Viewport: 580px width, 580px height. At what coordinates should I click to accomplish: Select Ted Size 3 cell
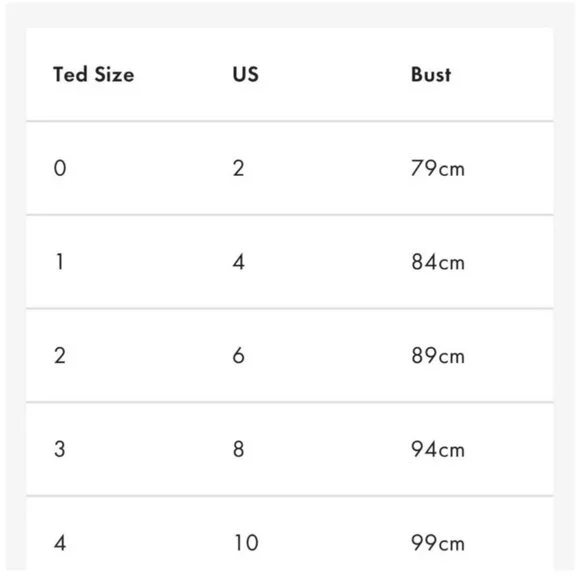point(60,449)
